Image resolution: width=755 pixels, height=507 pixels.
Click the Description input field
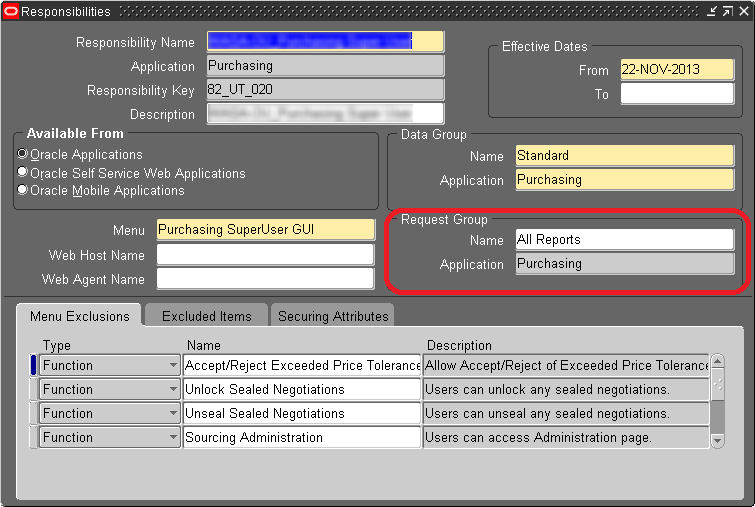(x=325, y=114)
